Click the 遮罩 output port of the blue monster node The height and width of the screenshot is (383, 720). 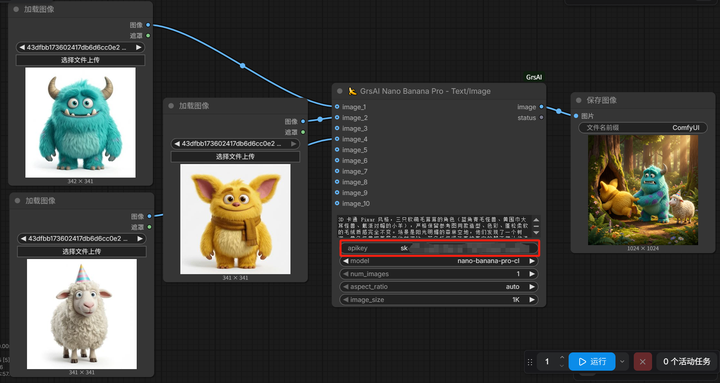coord(148,35)
